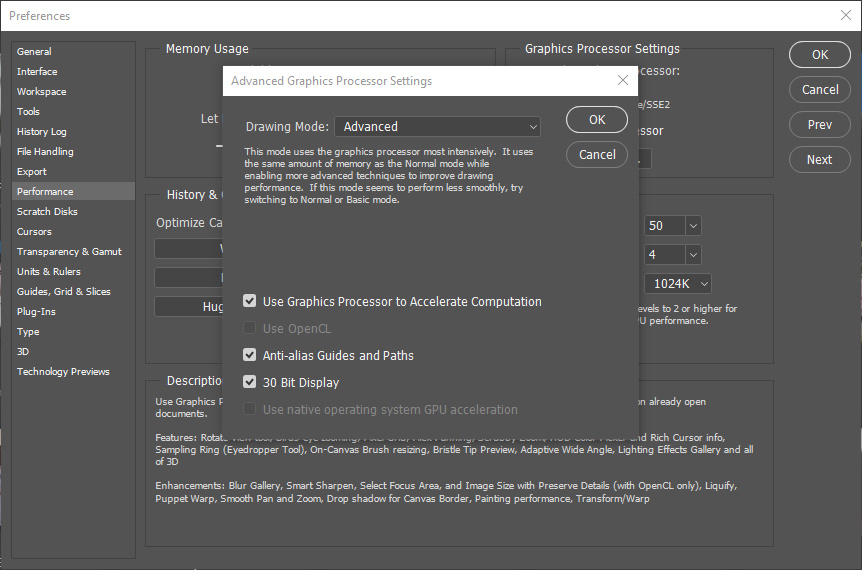862x570 pixels.
Task: Click Cancel in Advanced Graphics Processor dialog
Action: pos(597,154)
